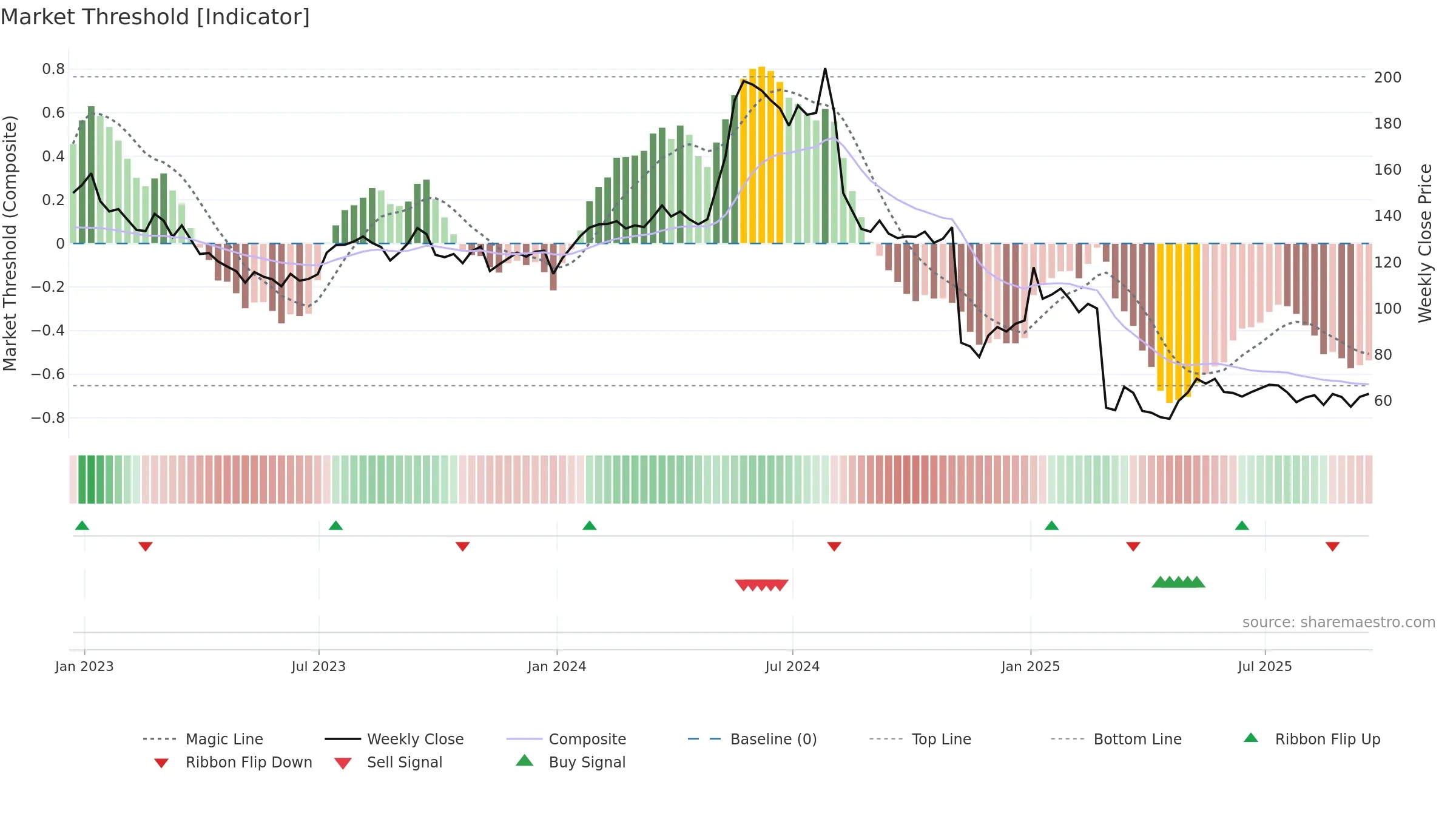Click the red flip-down triangle in Feb 2023
The height and width of the screenshot is (819, 1456).
[146, 547]
